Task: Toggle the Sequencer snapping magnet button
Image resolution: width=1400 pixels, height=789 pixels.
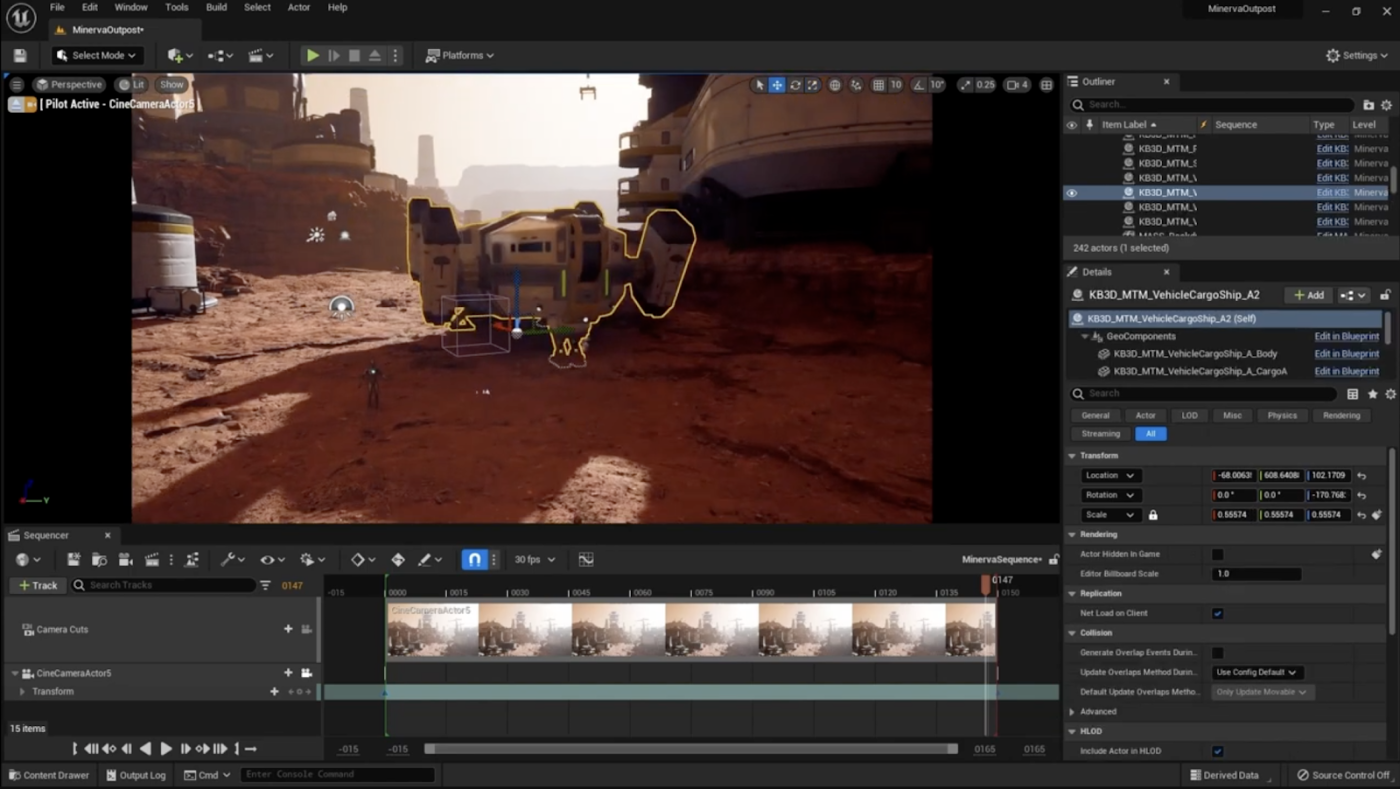Action: click(x=475, y=560)
